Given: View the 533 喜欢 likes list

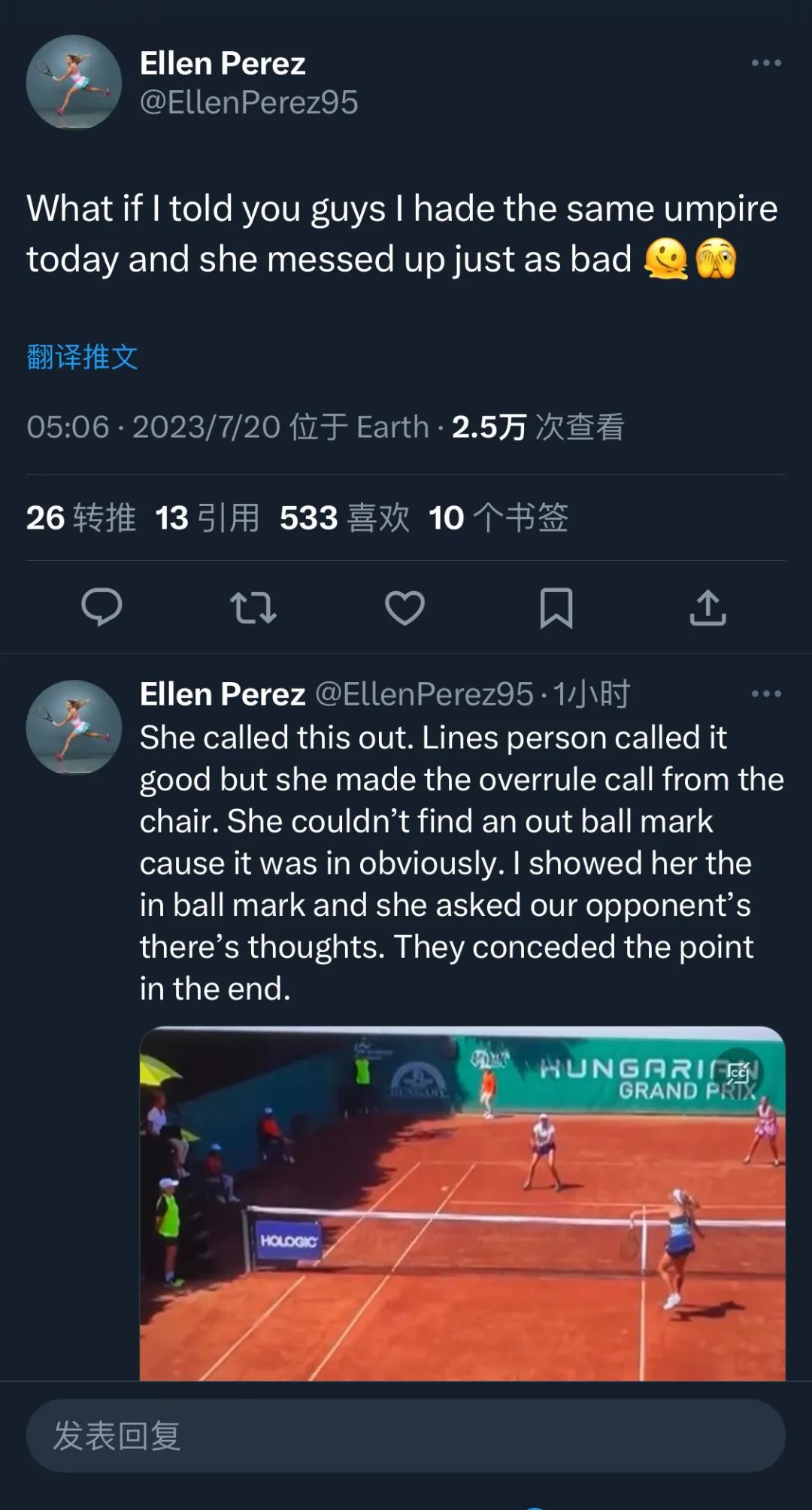Looking at the screenshot, I should 344,518.
